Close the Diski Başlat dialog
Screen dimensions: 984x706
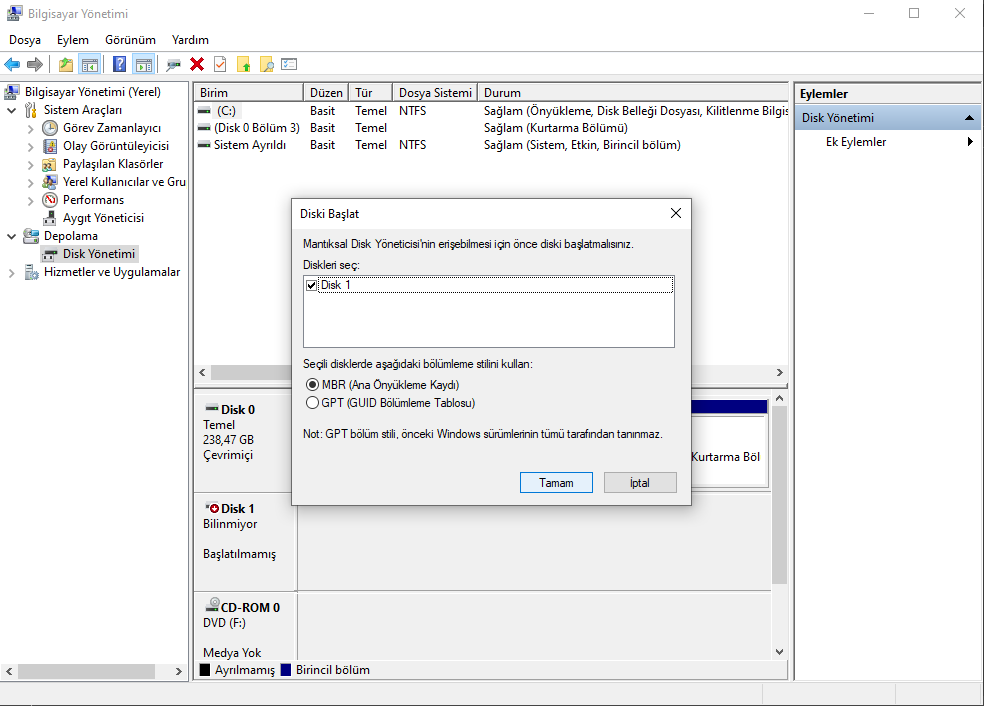[676, 213]
